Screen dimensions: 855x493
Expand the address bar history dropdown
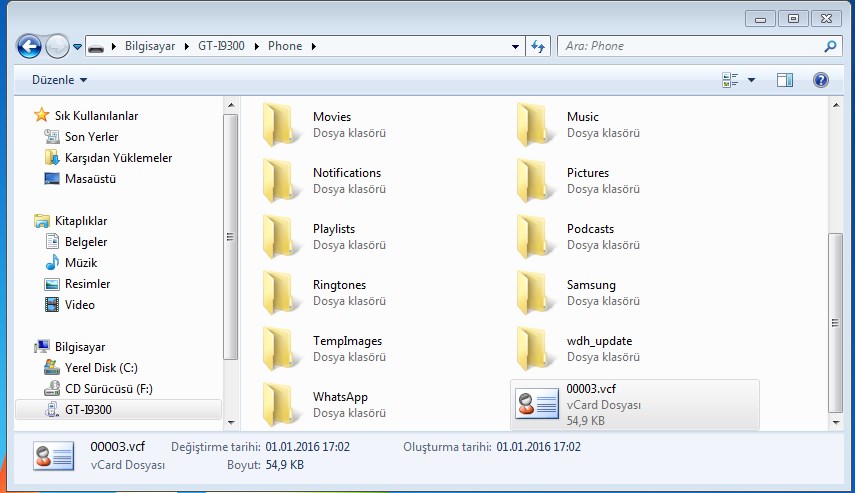(x=516, y=46)
